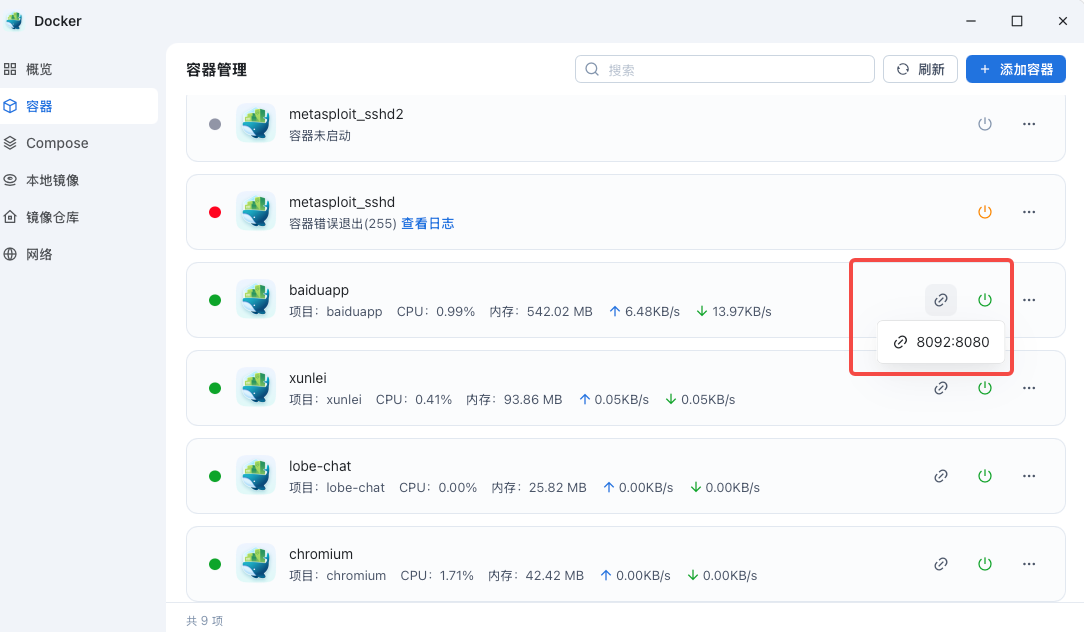Click the search field in 容器管理
The width and height of the screenshot is (1084, 632).
coord(725,69)
